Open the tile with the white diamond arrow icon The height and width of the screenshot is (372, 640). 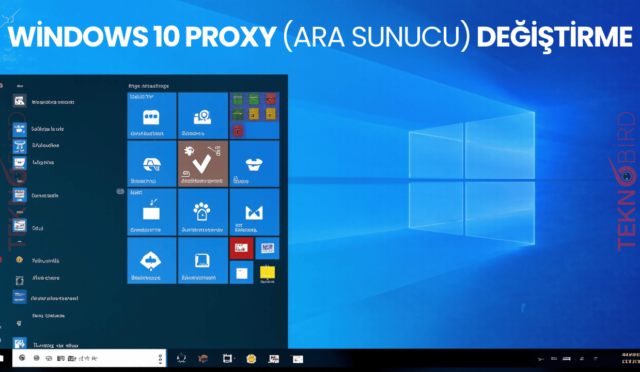[x=152, y=261]
